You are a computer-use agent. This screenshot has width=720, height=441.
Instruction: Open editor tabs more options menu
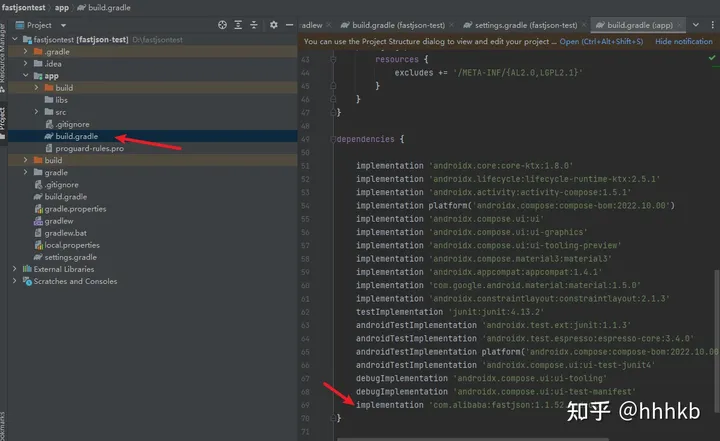(x=712, y=25)
